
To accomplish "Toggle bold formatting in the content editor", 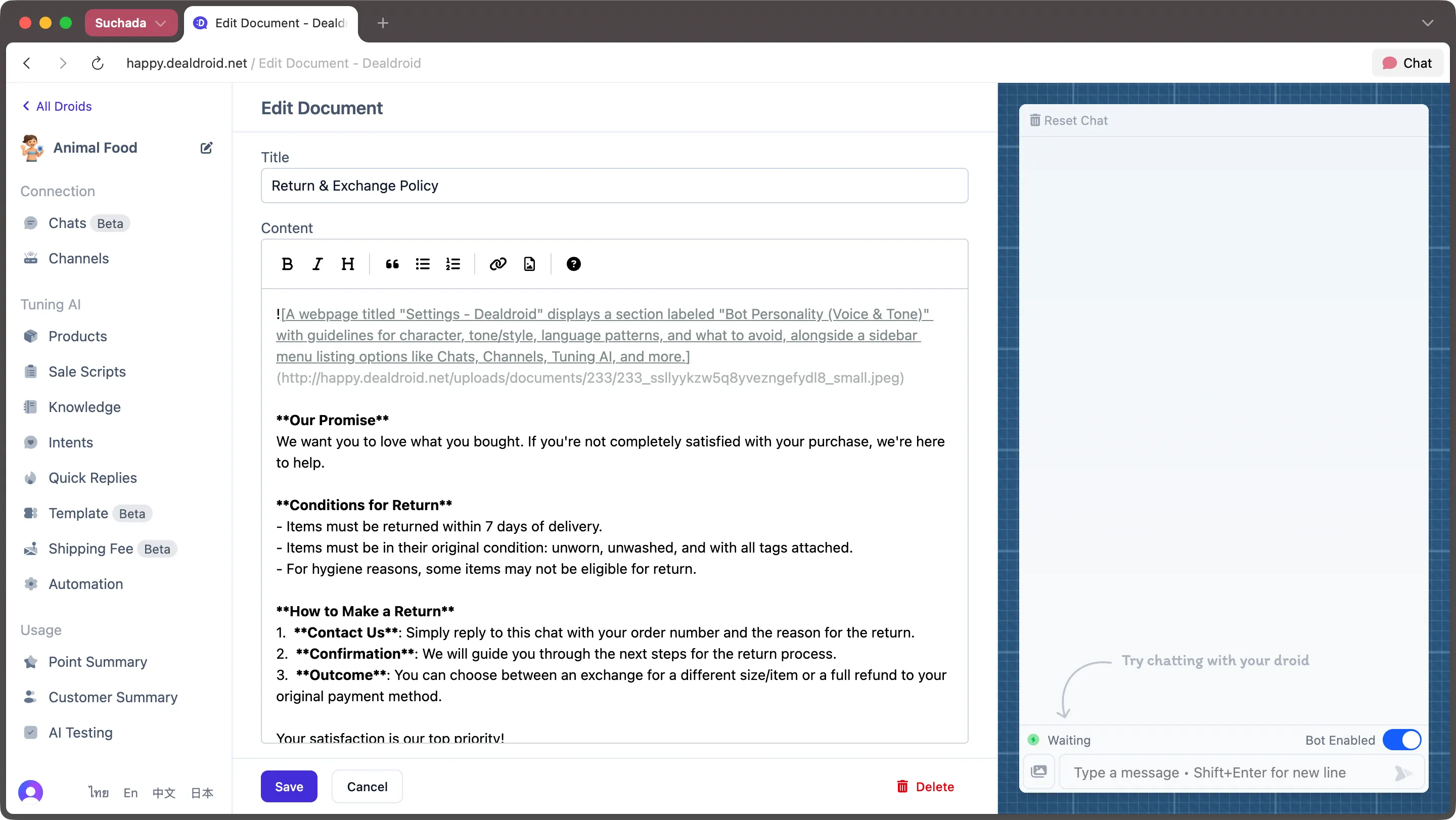I will click(288, 264).
